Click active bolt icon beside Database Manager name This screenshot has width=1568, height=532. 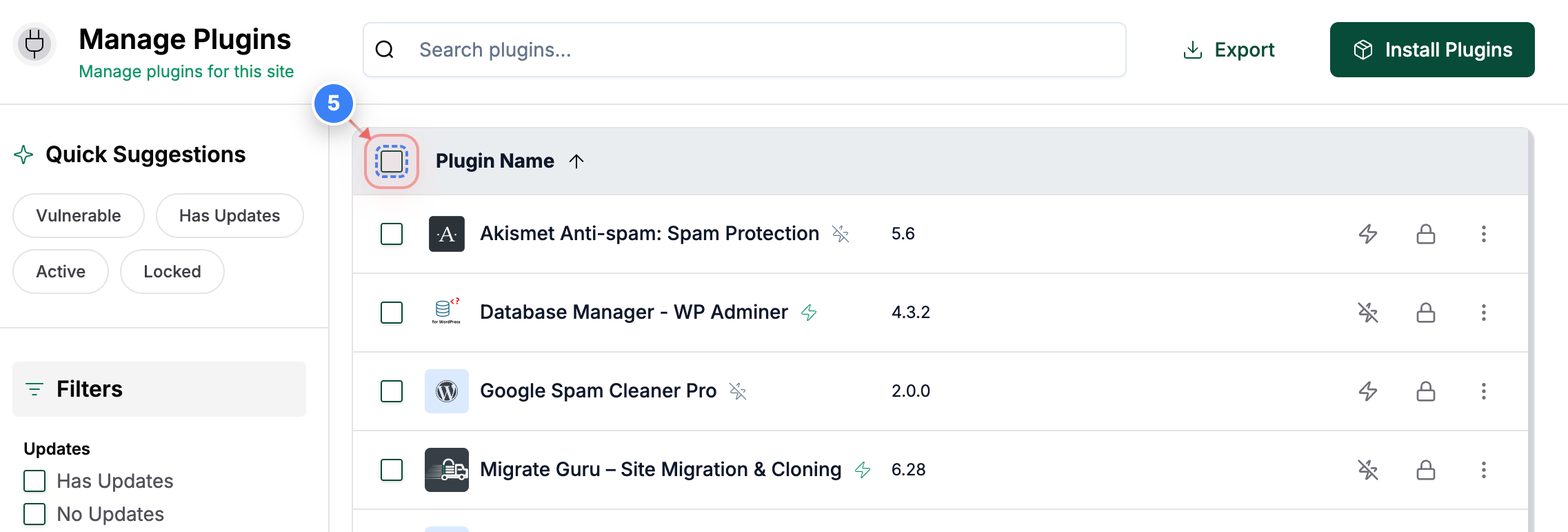(809, 313)
